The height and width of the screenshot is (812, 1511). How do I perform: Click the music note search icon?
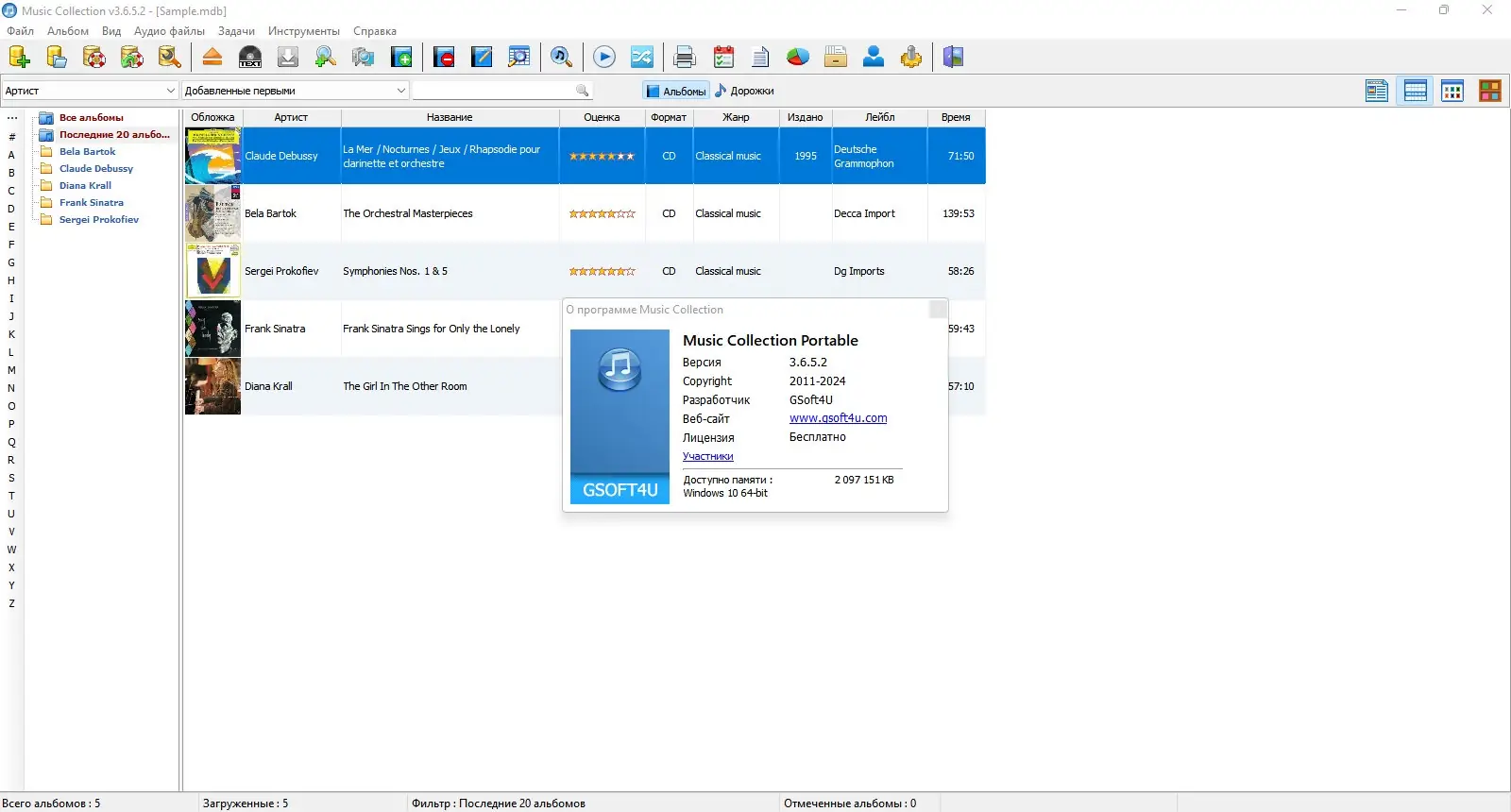(x=562, y=57)
